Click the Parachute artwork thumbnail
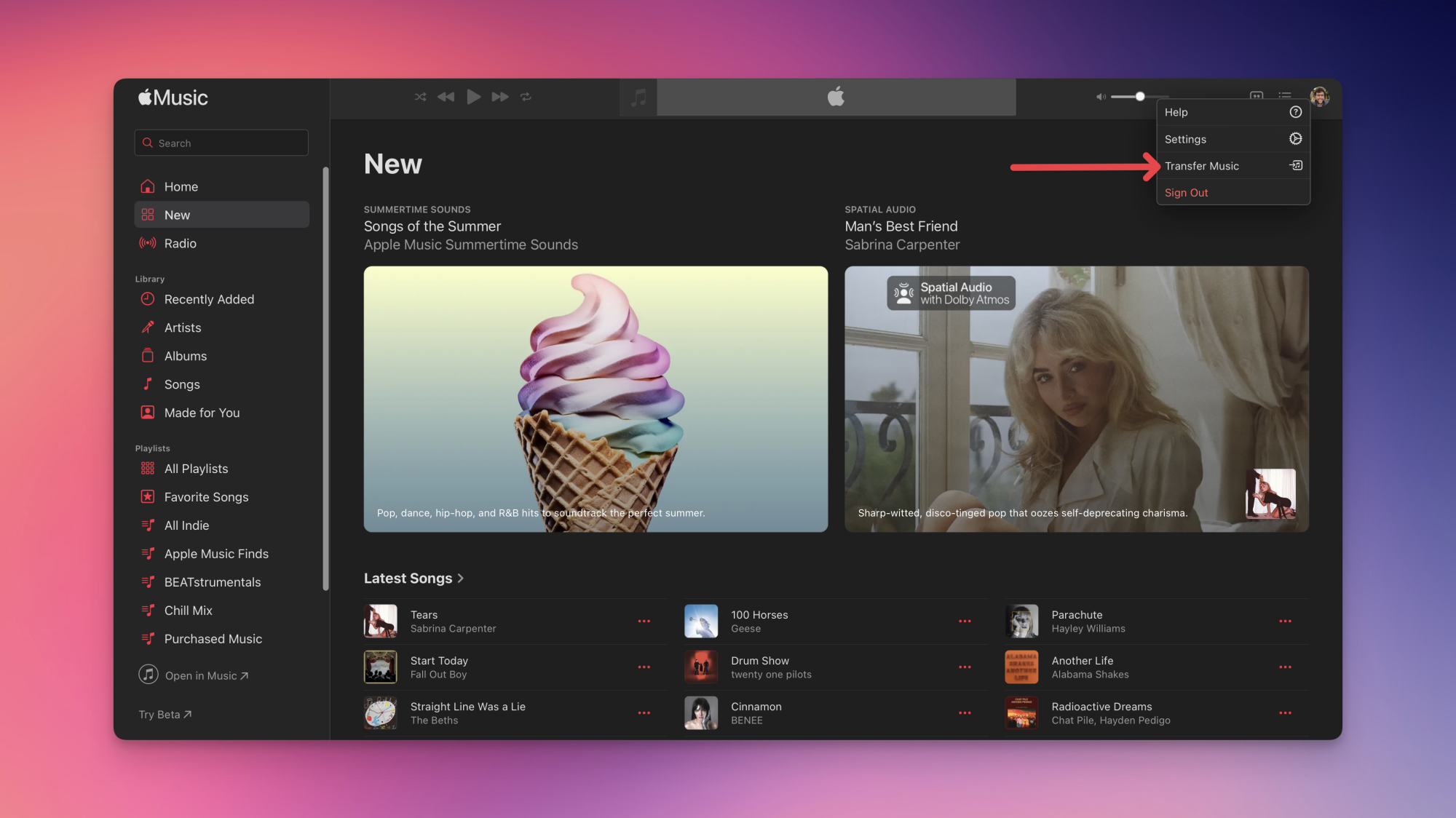 (1021, 622)
